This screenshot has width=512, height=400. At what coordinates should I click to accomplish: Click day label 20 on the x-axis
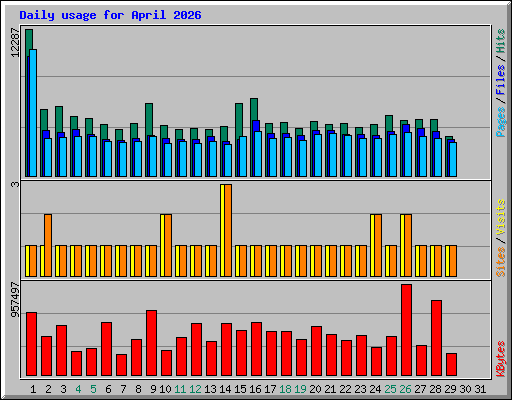pos(315,389)
